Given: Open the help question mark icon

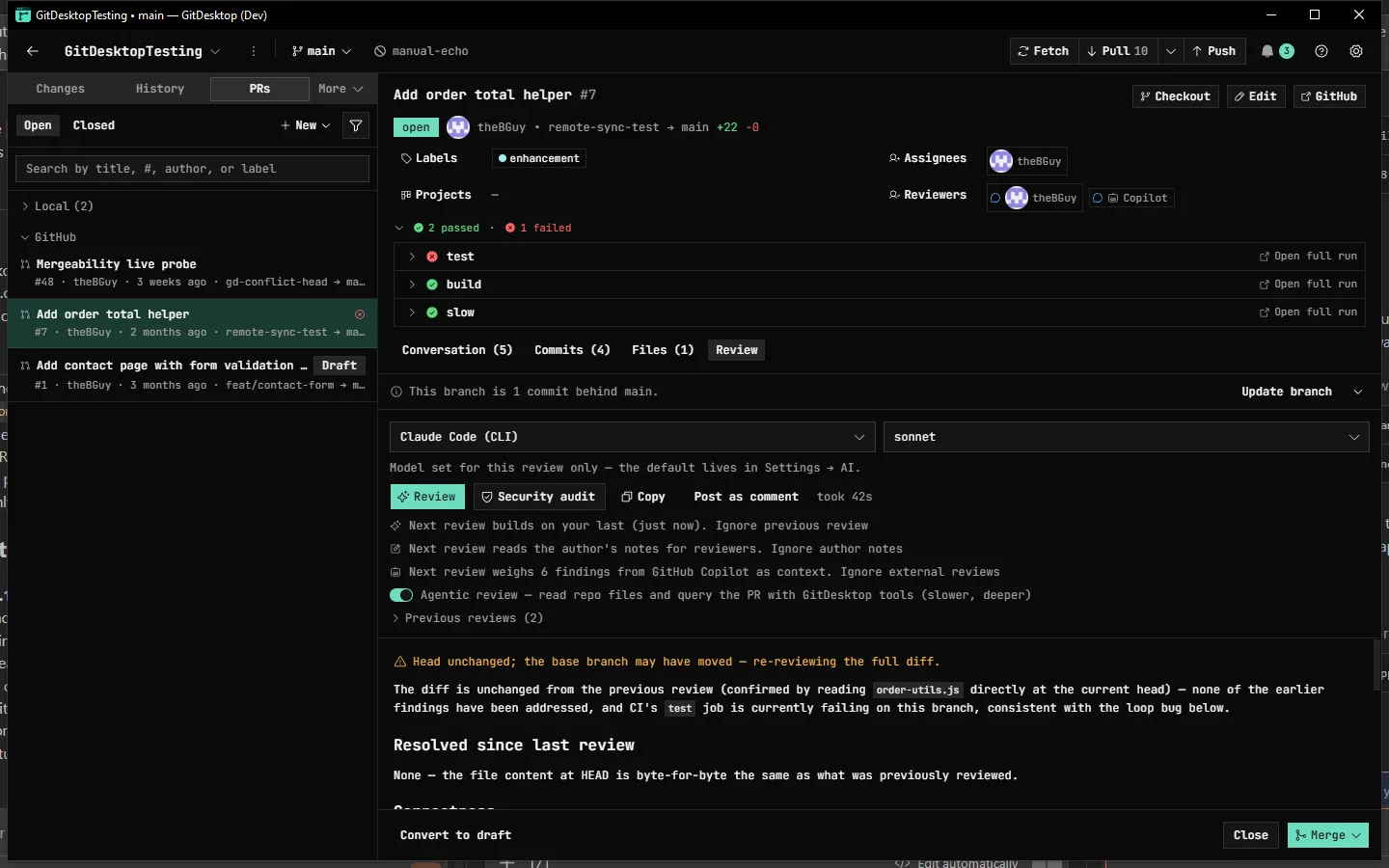Looking at the screenshot, I should click(x=1321, y=51).
